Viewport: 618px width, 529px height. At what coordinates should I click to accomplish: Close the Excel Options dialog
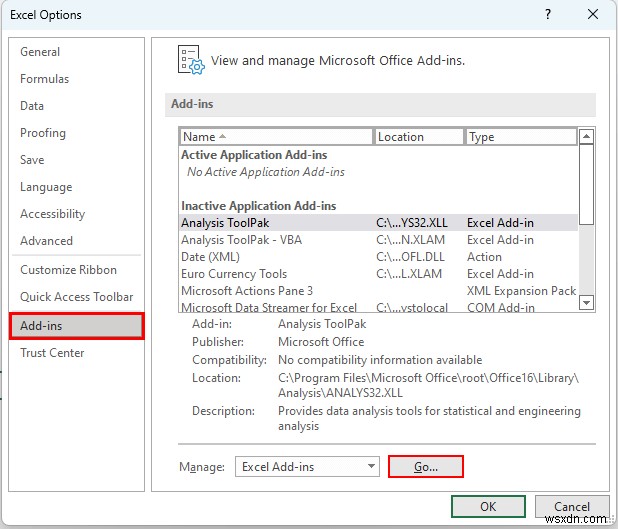pyautogui.click(x=593, y=15)
